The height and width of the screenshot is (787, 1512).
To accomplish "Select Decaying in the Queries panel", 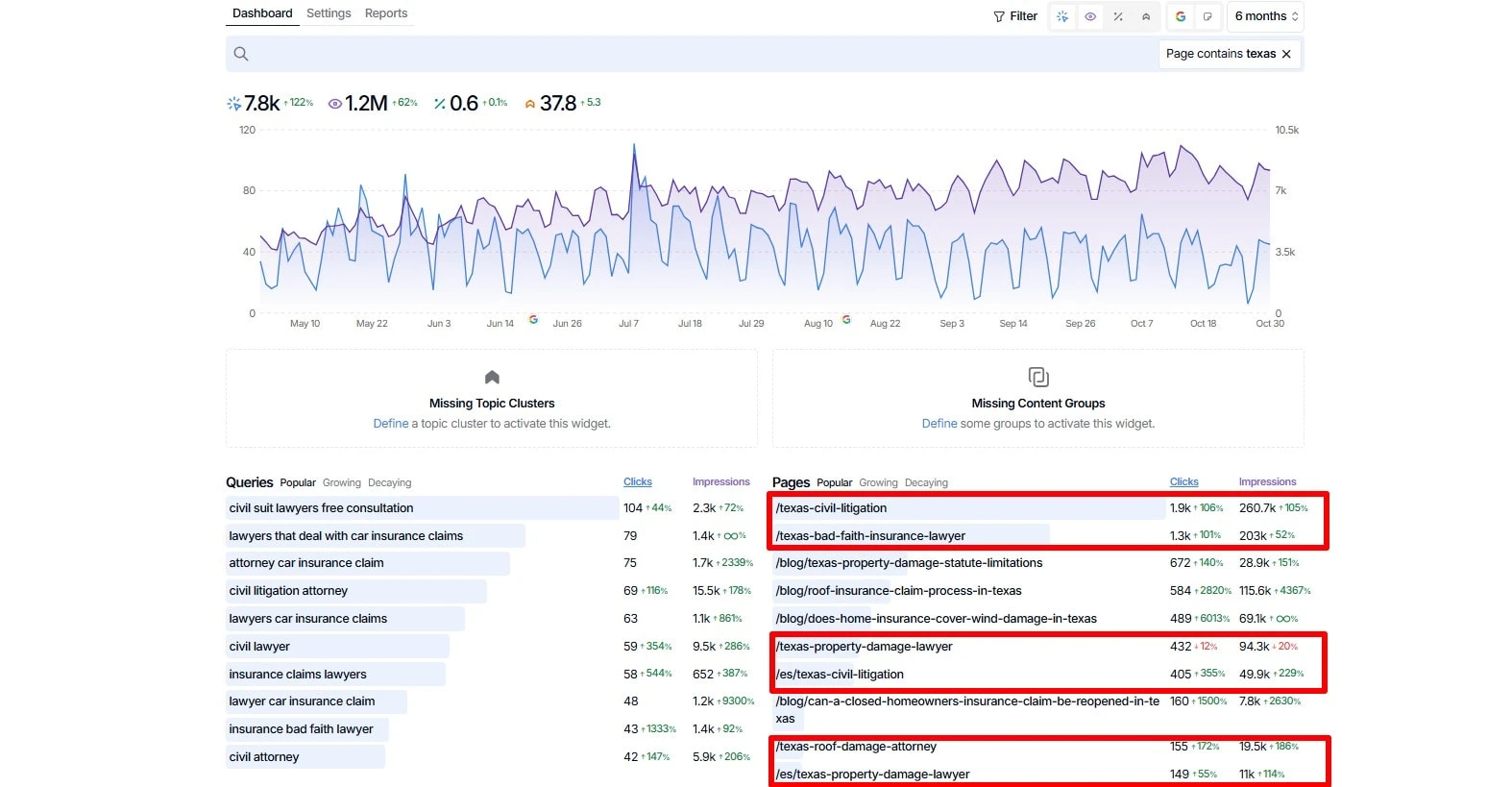I will pos(389,482).
